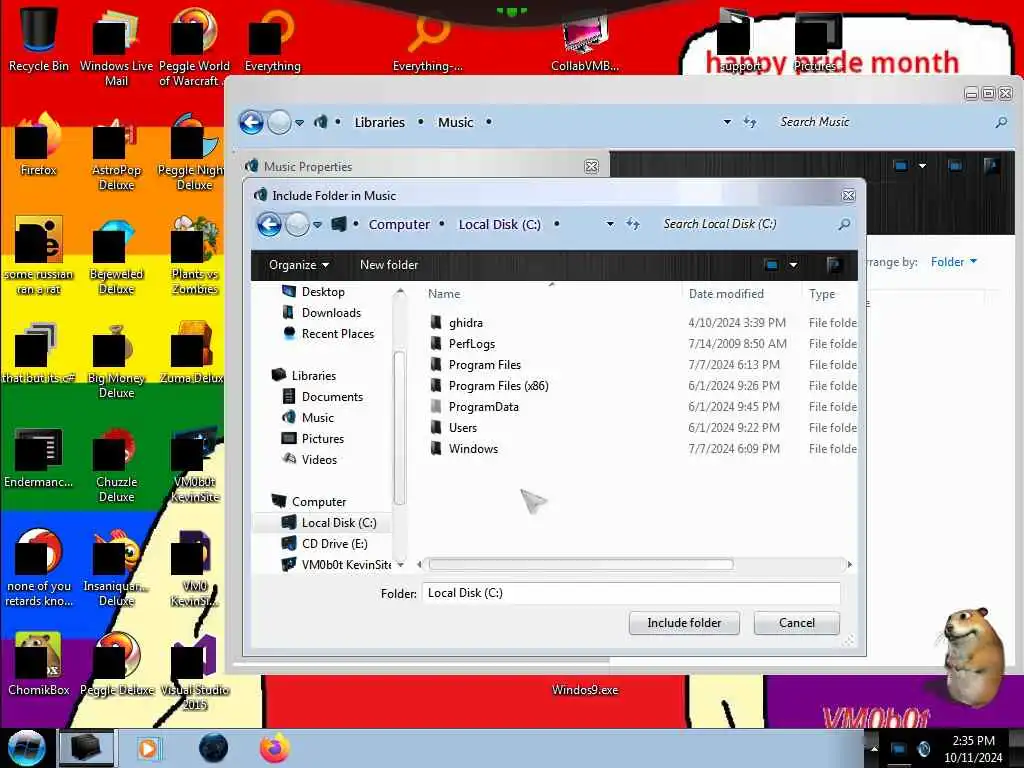Click Computer breadcrumb in dialog
1024x768 pixels.
coord(399,224)
